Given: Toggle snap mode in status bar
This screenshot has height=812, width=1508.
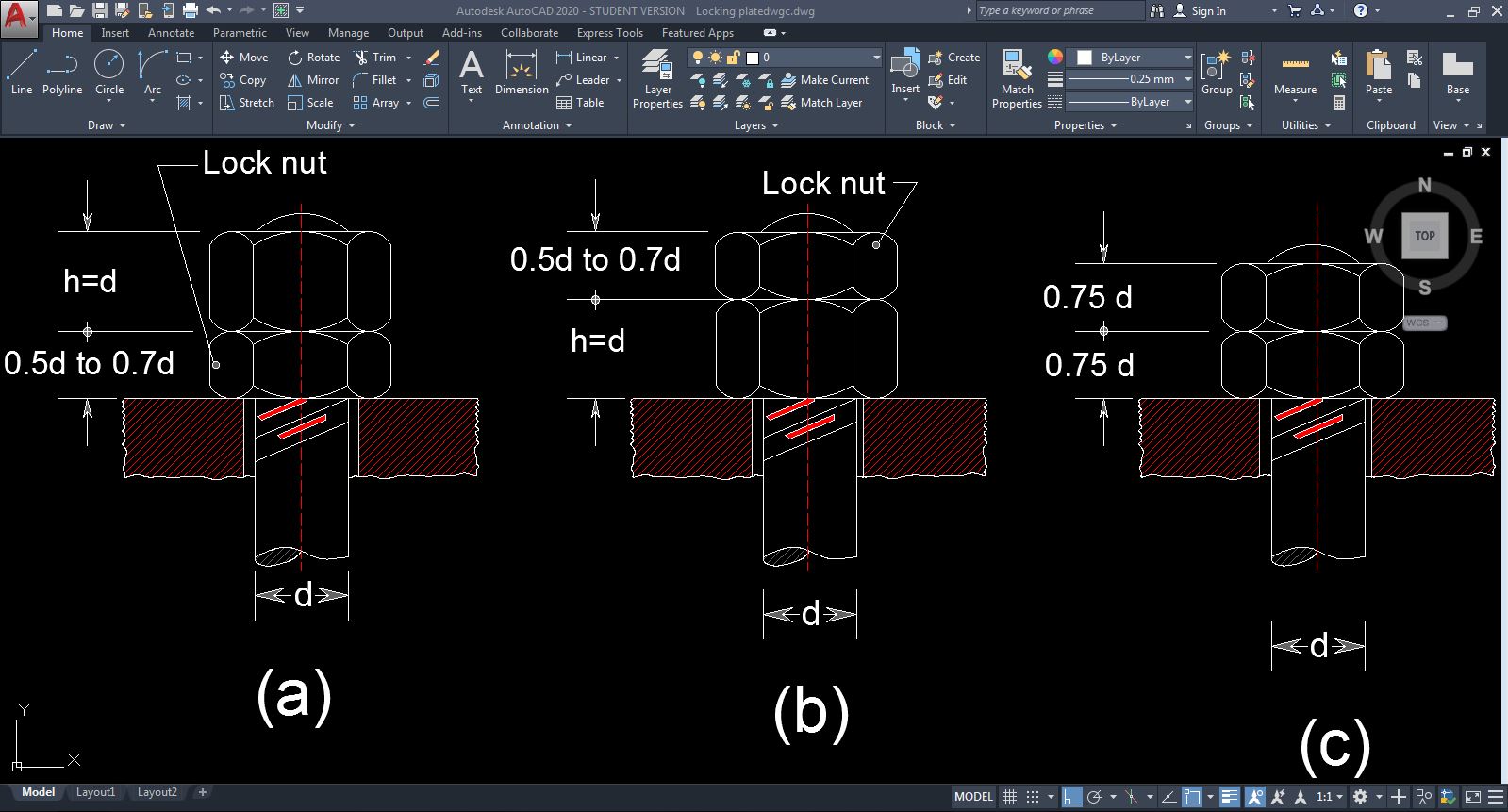Looking at the screenshot, I should click(1033, 797).
